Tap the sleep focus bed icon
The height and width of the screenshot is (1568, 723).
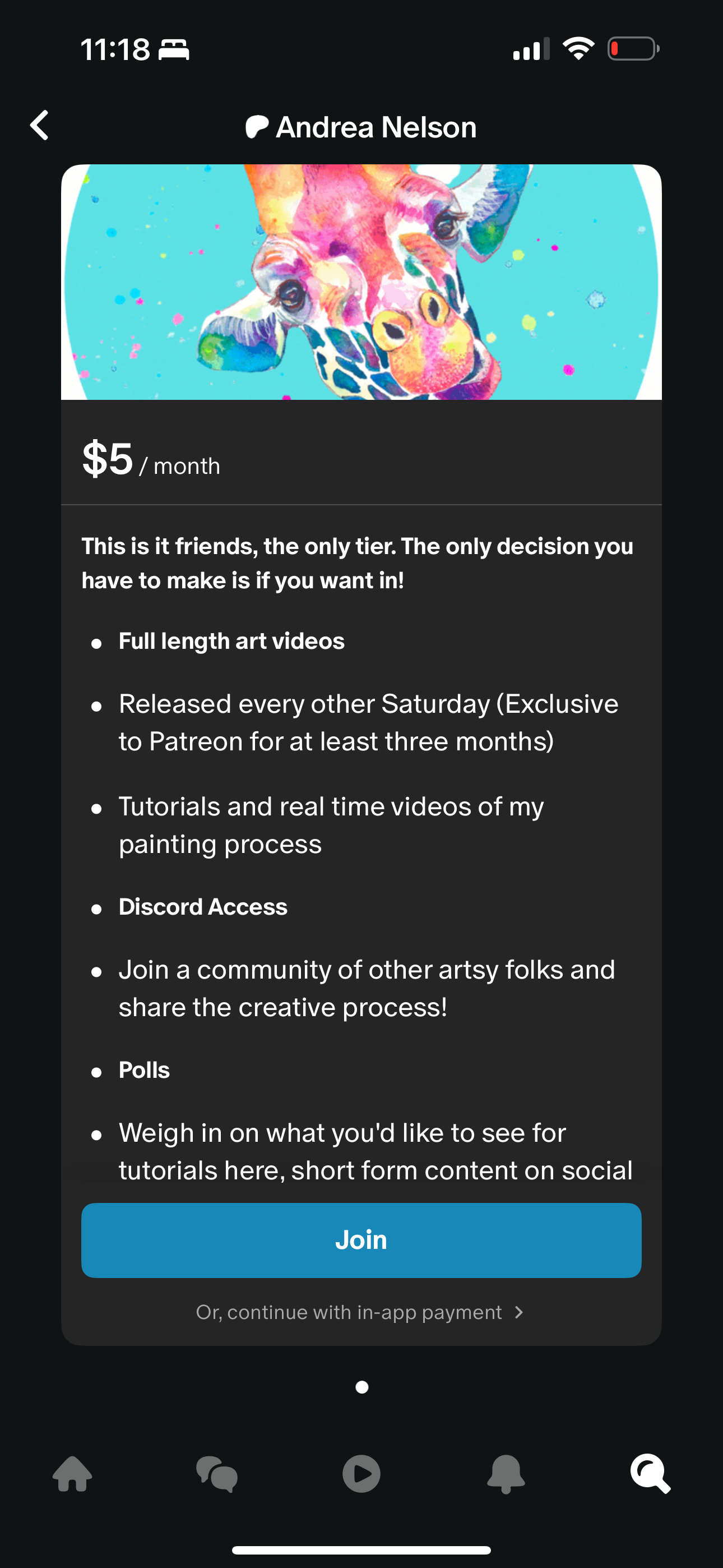point(174,49)
